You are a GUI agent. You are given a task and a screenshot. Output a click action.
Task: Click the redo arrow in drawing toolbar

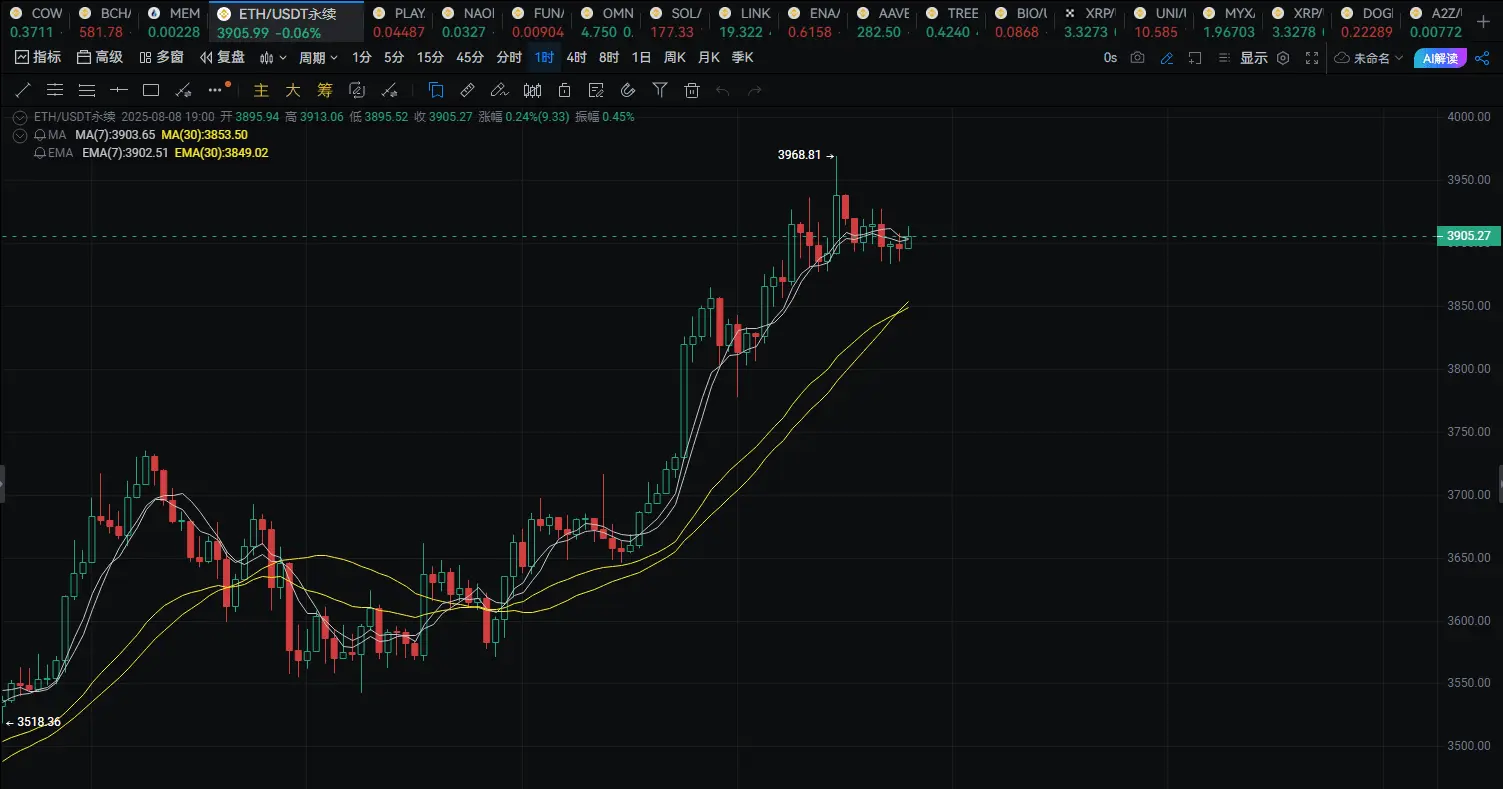tap(755, 91)
